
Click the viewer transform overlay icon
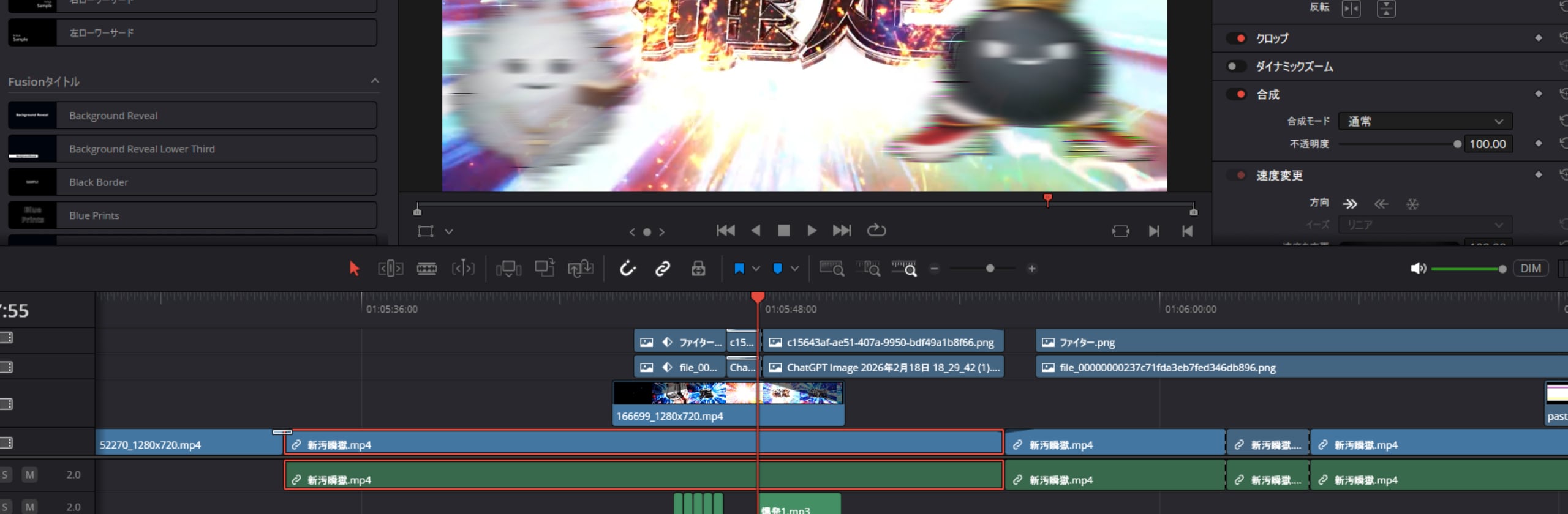pos(425,231)
